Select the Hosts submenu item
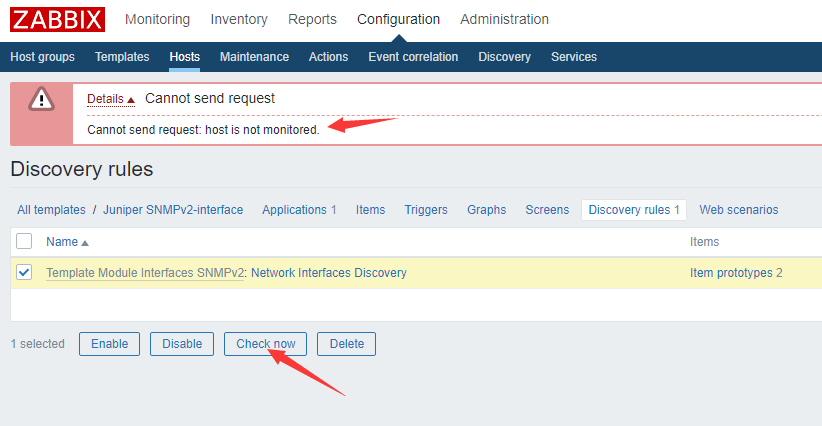 click(185, 57)
